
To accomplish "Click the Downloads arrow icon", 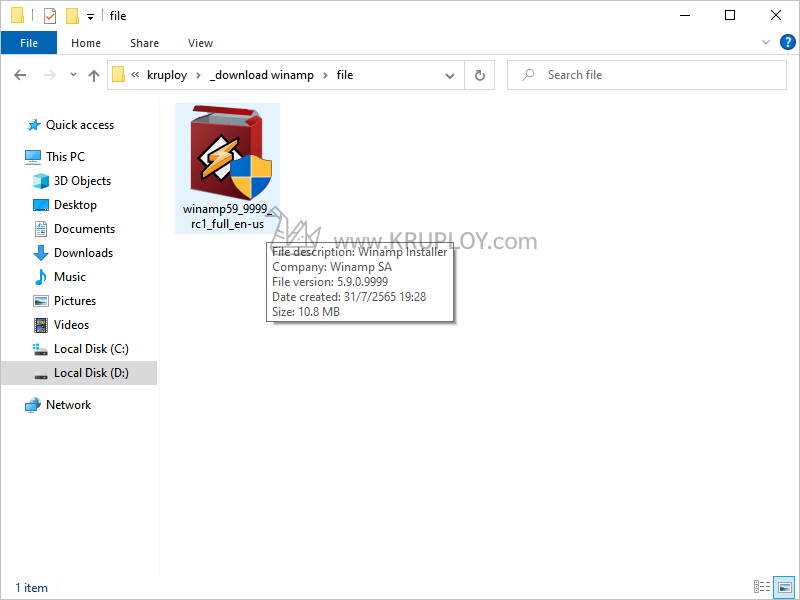I will pos(41,253).
